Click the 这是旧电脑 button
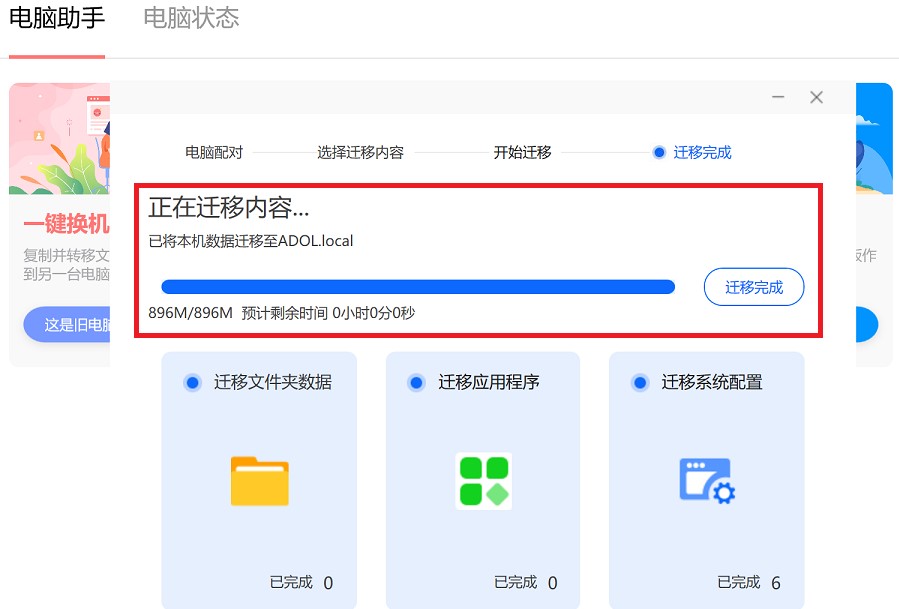The height and width of the screenshot is (609, 899). (x=68, y=325)
